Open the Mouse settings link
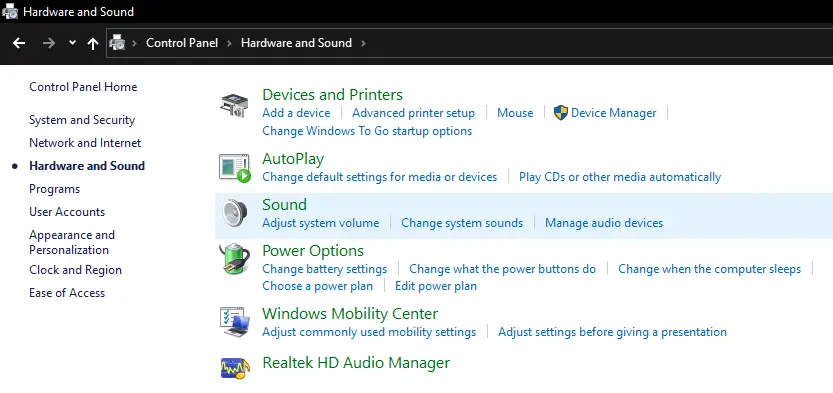The height and width of the screenshot is (393, 833). pyautogui.click(x=515, y=113)
